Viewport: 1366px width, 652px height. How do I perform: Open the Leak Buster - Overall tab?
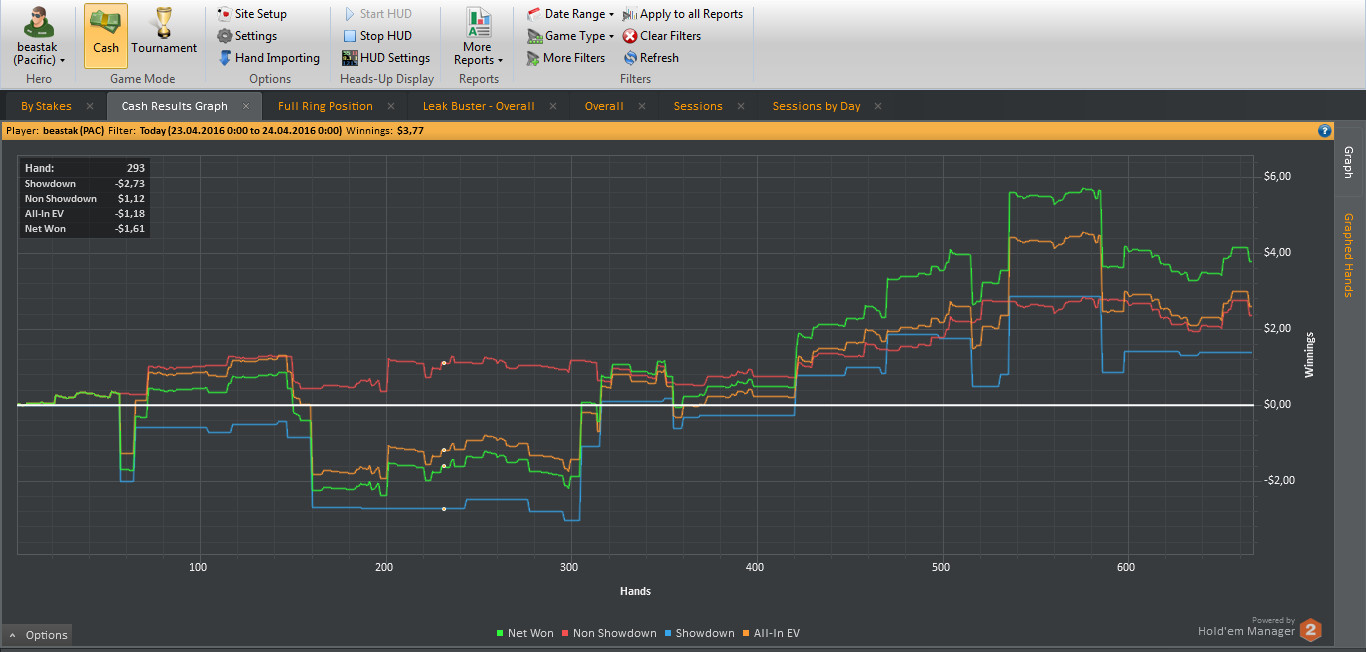(478, 106)
